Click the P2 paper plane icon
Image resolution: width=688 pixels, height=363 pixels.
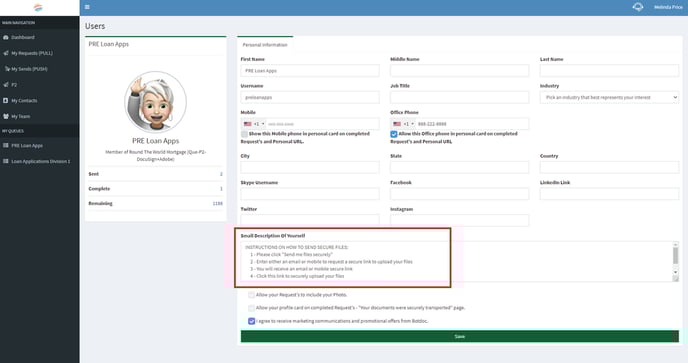[6, 84]
